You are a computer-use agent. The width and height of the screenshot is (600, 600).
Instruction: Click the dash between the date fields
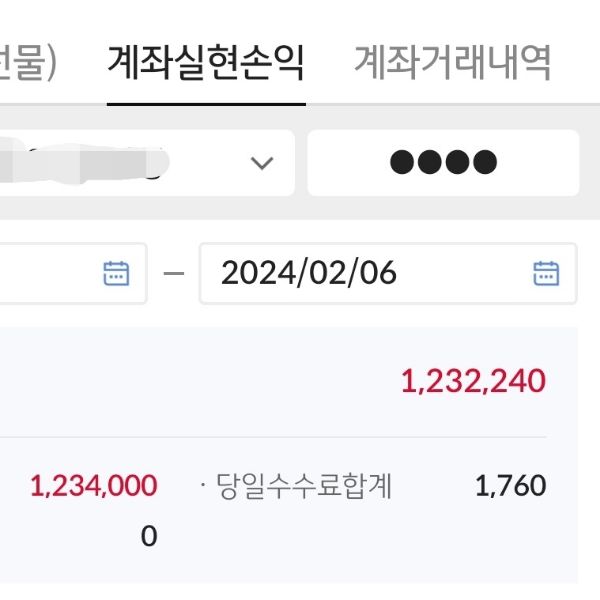174,273
